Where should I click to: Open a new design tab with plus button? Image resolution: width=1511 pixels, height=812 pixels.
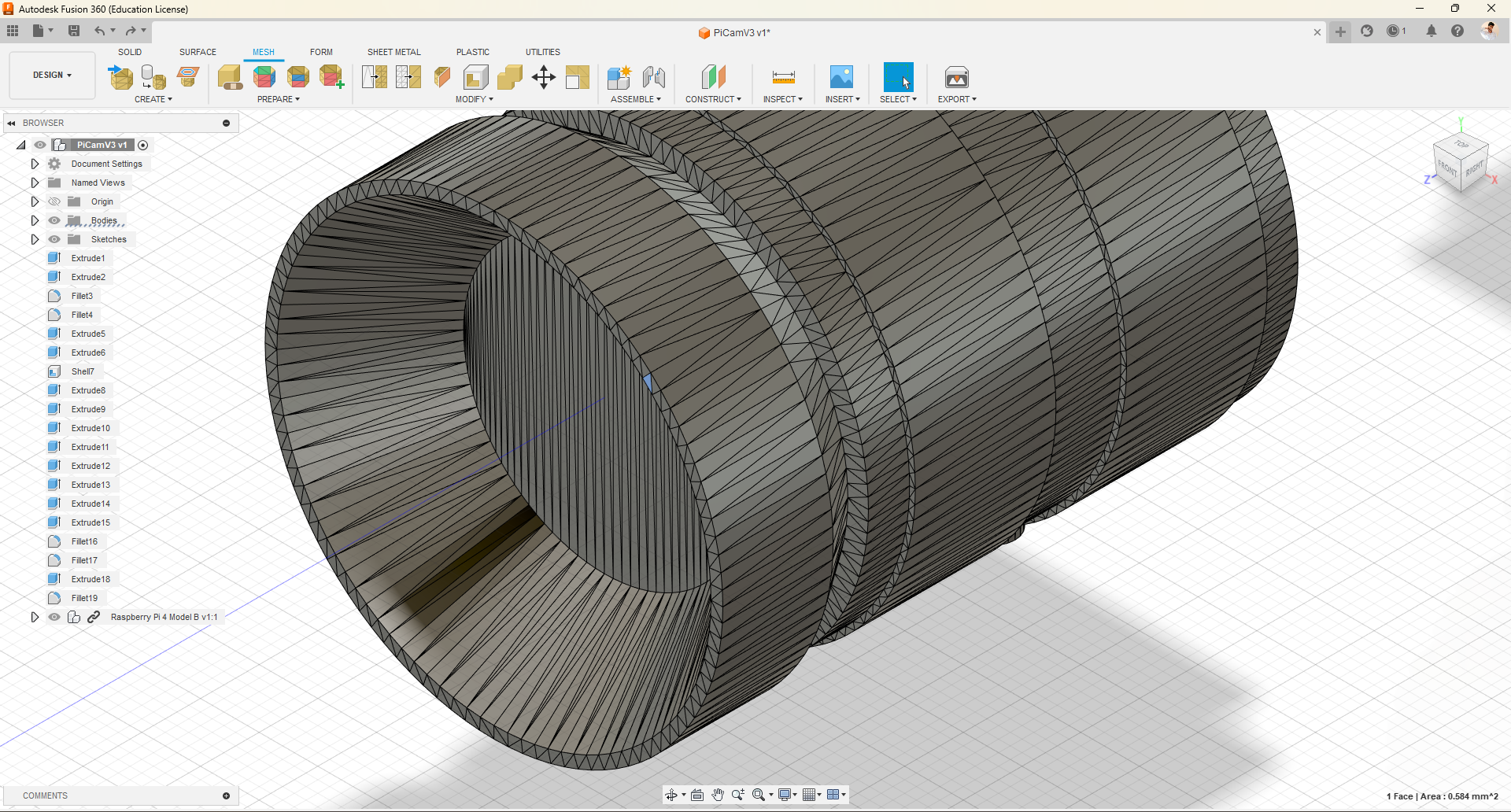point(1340,31)
